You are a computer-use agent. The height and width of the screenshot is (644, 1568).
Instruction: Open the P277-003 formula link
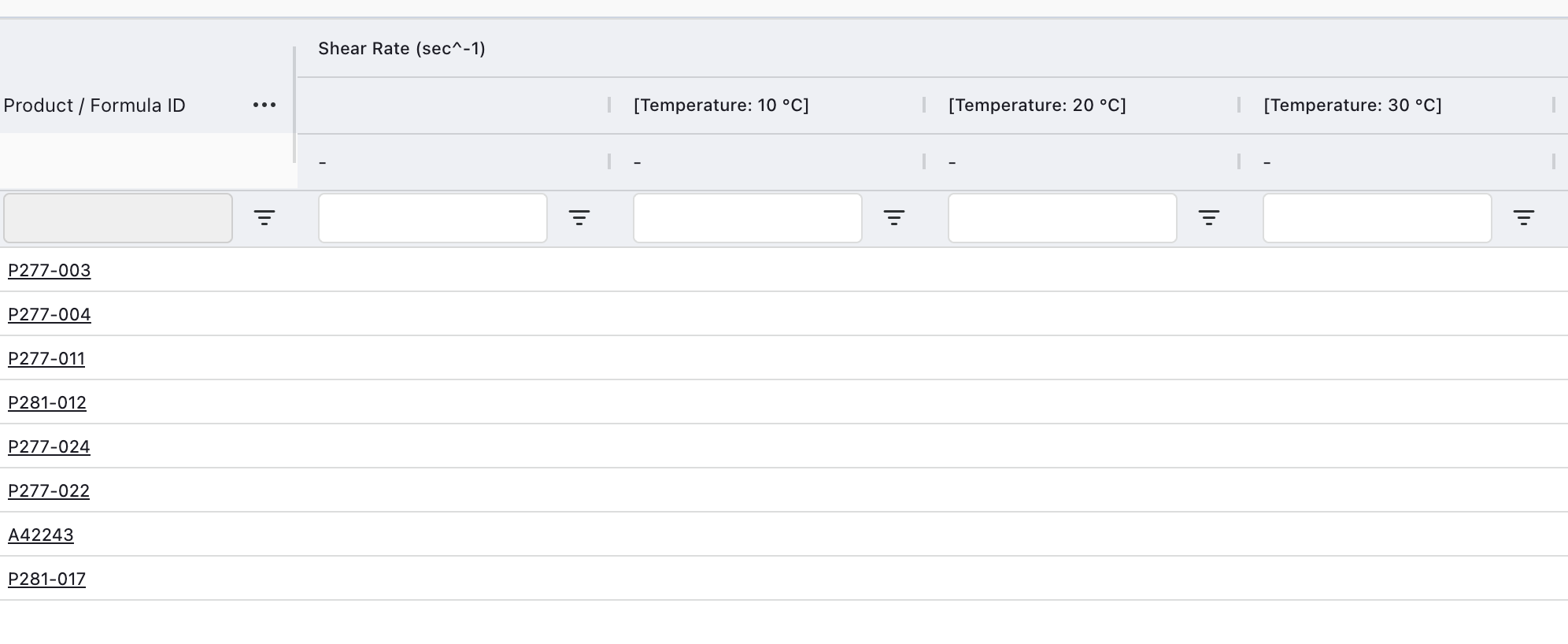(50, 270)
